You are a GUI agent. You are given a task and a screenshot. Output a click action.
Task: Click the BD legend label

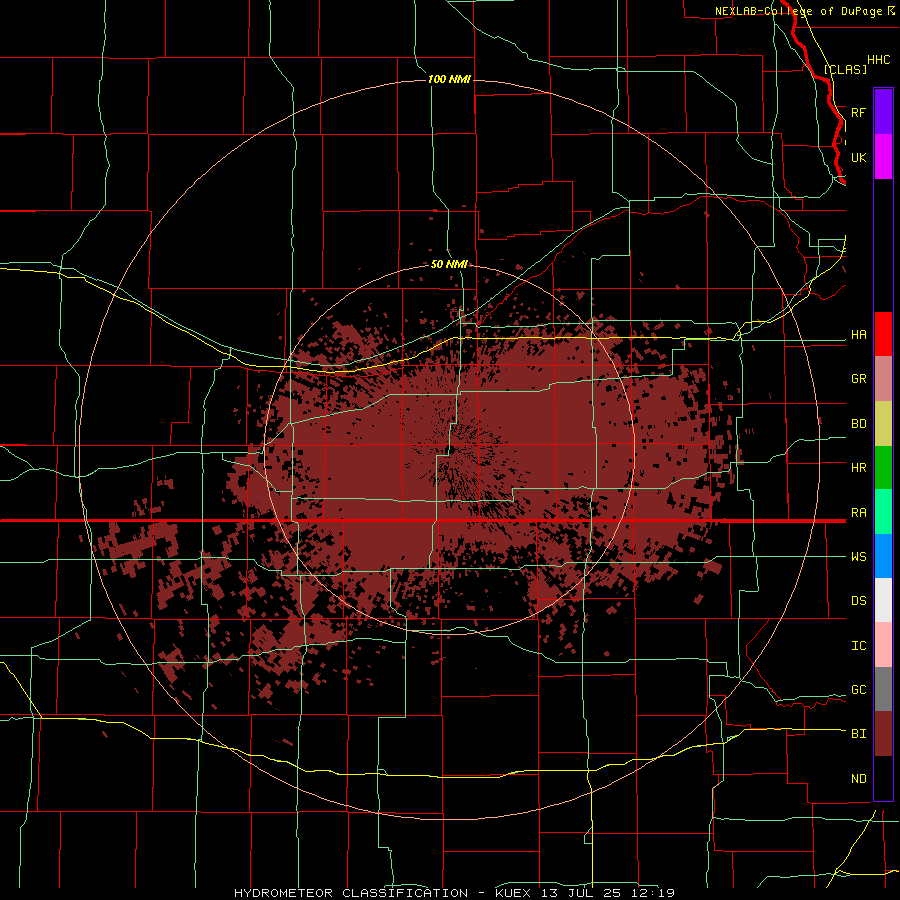[x=859, y=424]
